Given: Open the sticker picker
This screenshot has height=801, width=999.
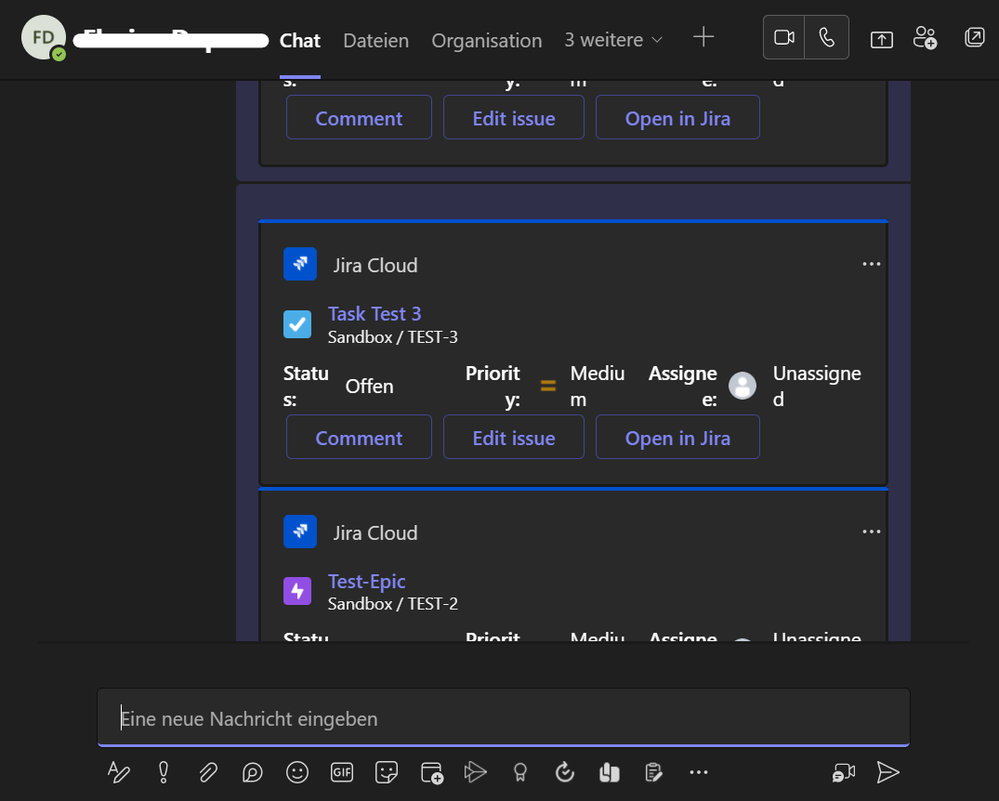Looking at the screenshot, I should pyautogui.click(x=386, y=772).
